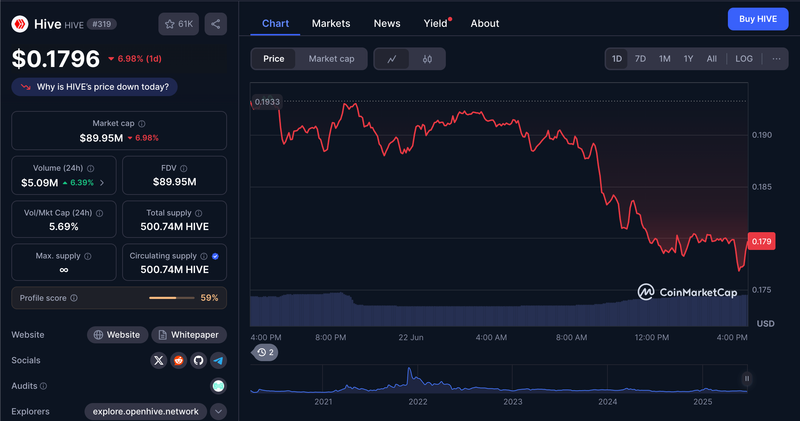This screenshot has width=800, height=421.
Task: Open Hive's Telegram social icon
Action: (x=218, y=360)
